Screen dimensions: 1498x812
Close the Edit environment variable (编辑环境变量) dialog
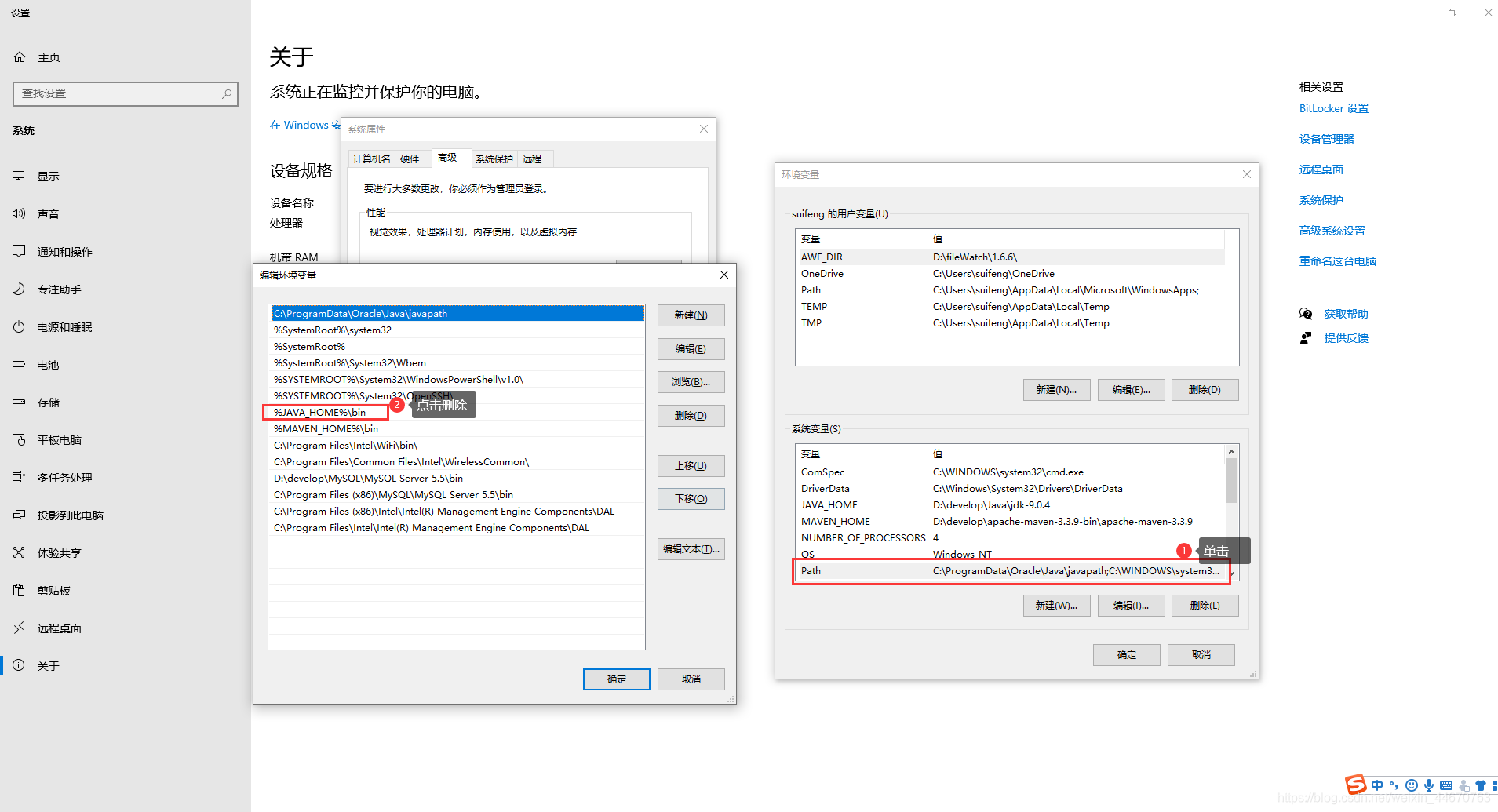(x=724, y=275)
